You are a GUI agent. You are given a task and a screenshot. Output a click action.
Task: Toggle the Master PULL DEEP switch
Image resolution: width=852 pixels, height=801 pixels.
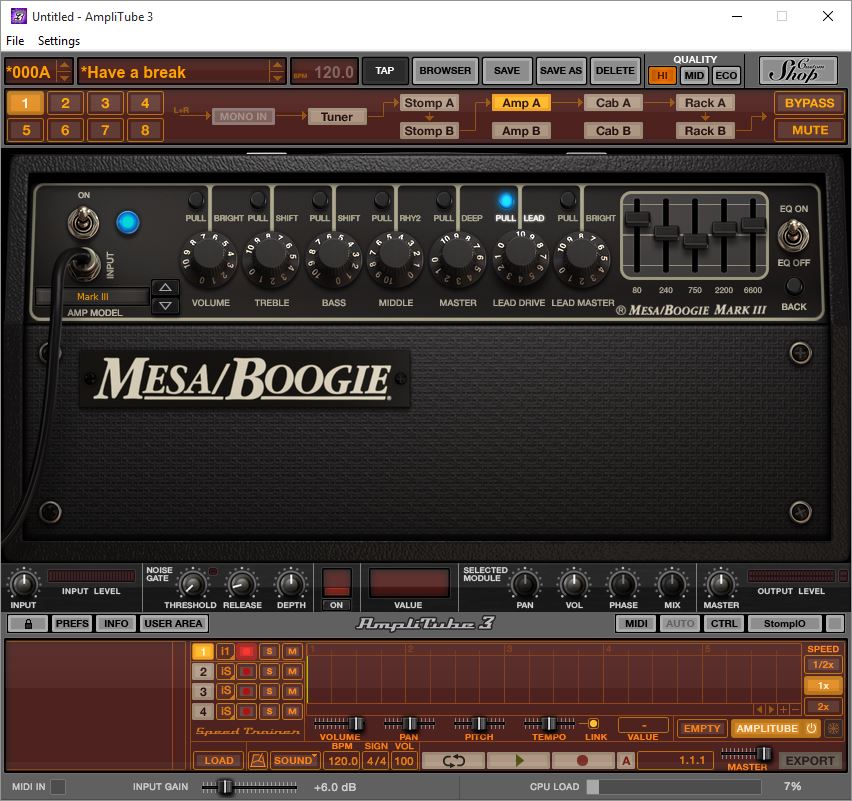coord(444,200)
